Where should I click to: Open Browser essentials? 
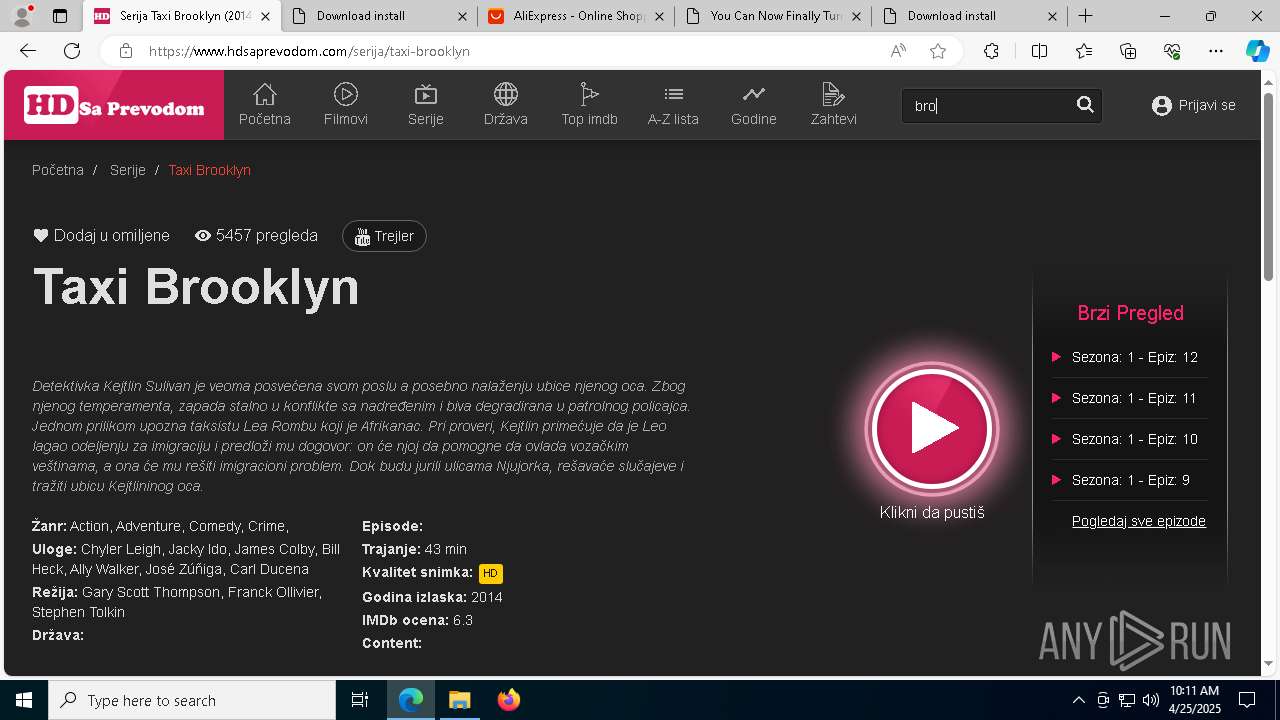point(1172,51)
